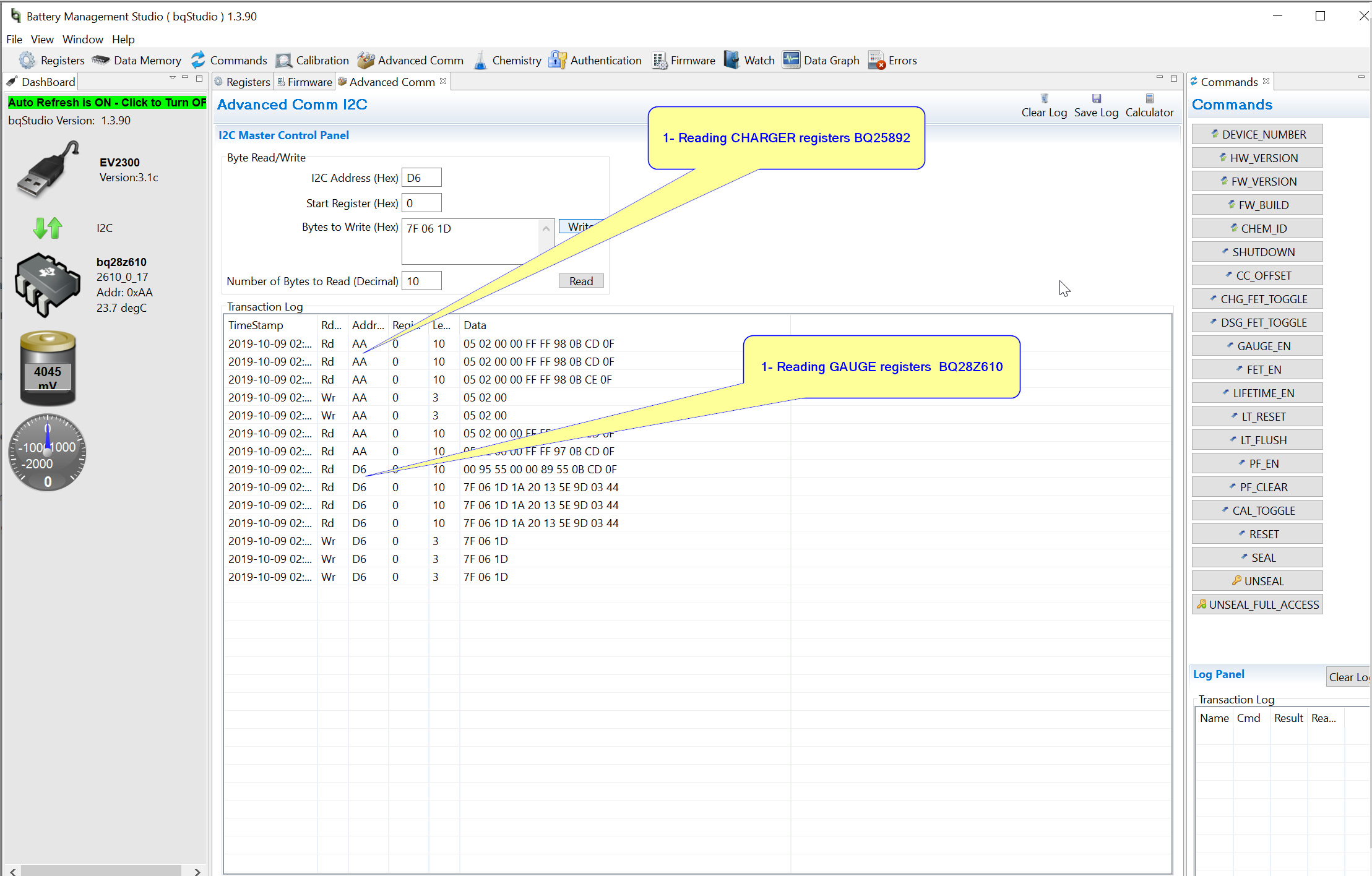
Task: Send the HW_VERSION command
Action: tap(1258, 158)
